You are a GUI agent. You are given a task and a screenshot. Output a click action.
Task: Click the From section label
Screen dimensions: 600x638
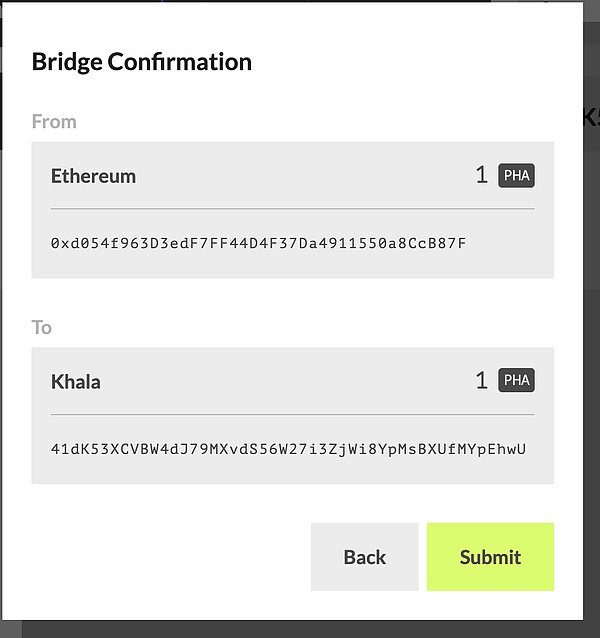pos(54,121)
